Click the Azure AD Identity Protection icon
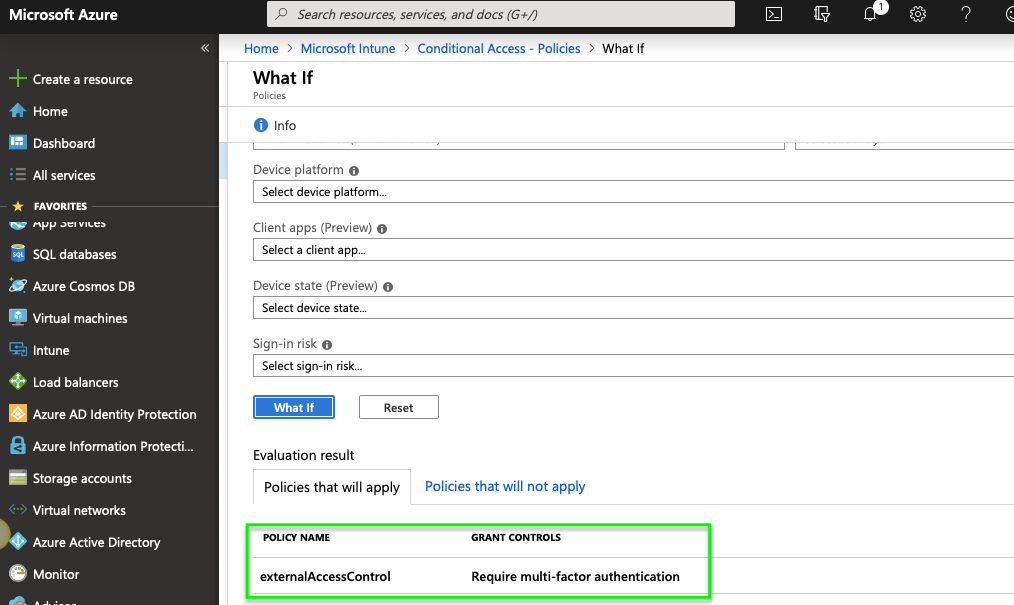 (x=17, y=414)
